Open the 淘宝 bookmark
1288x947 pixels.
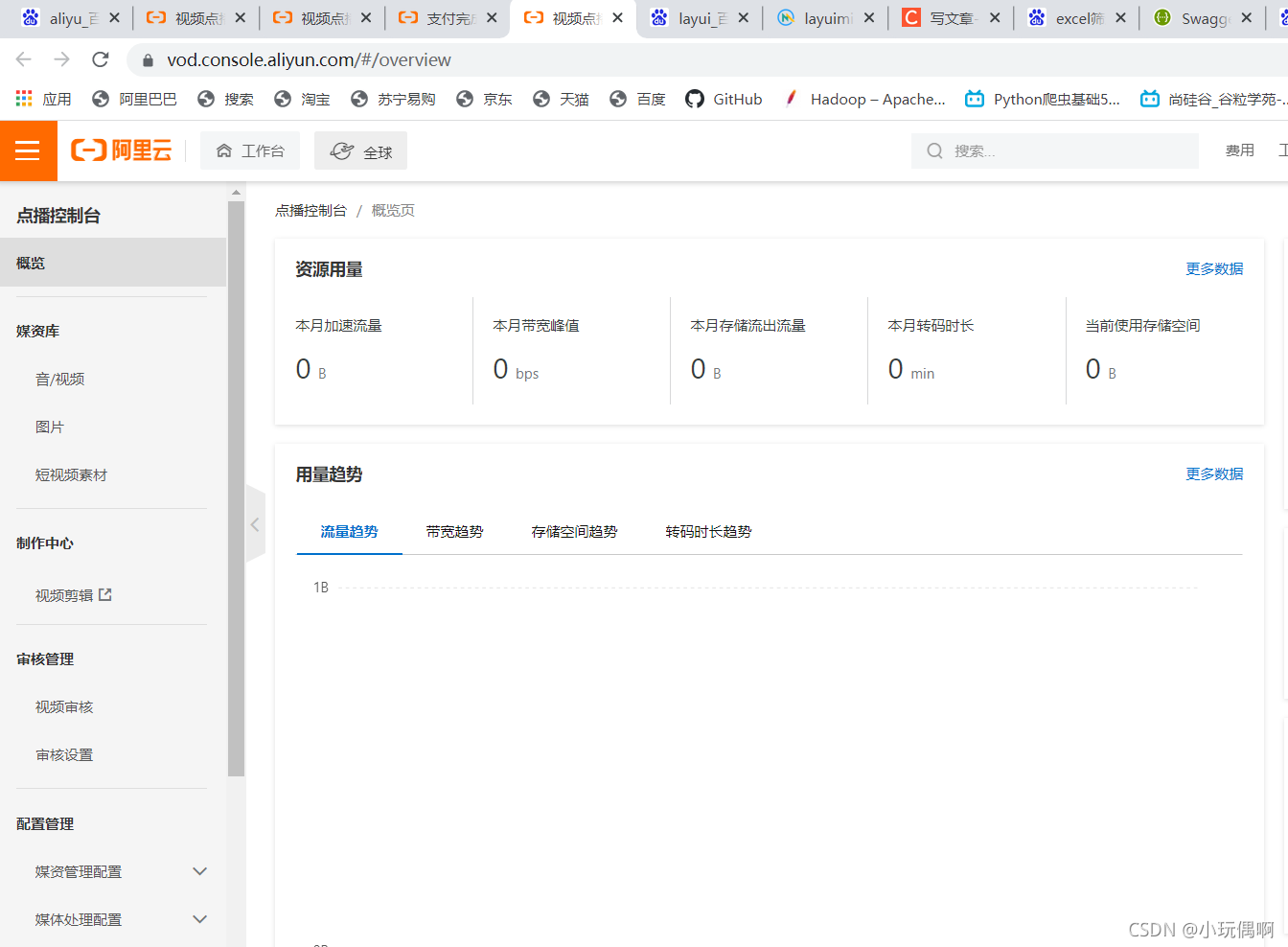[x=302, y=99]
